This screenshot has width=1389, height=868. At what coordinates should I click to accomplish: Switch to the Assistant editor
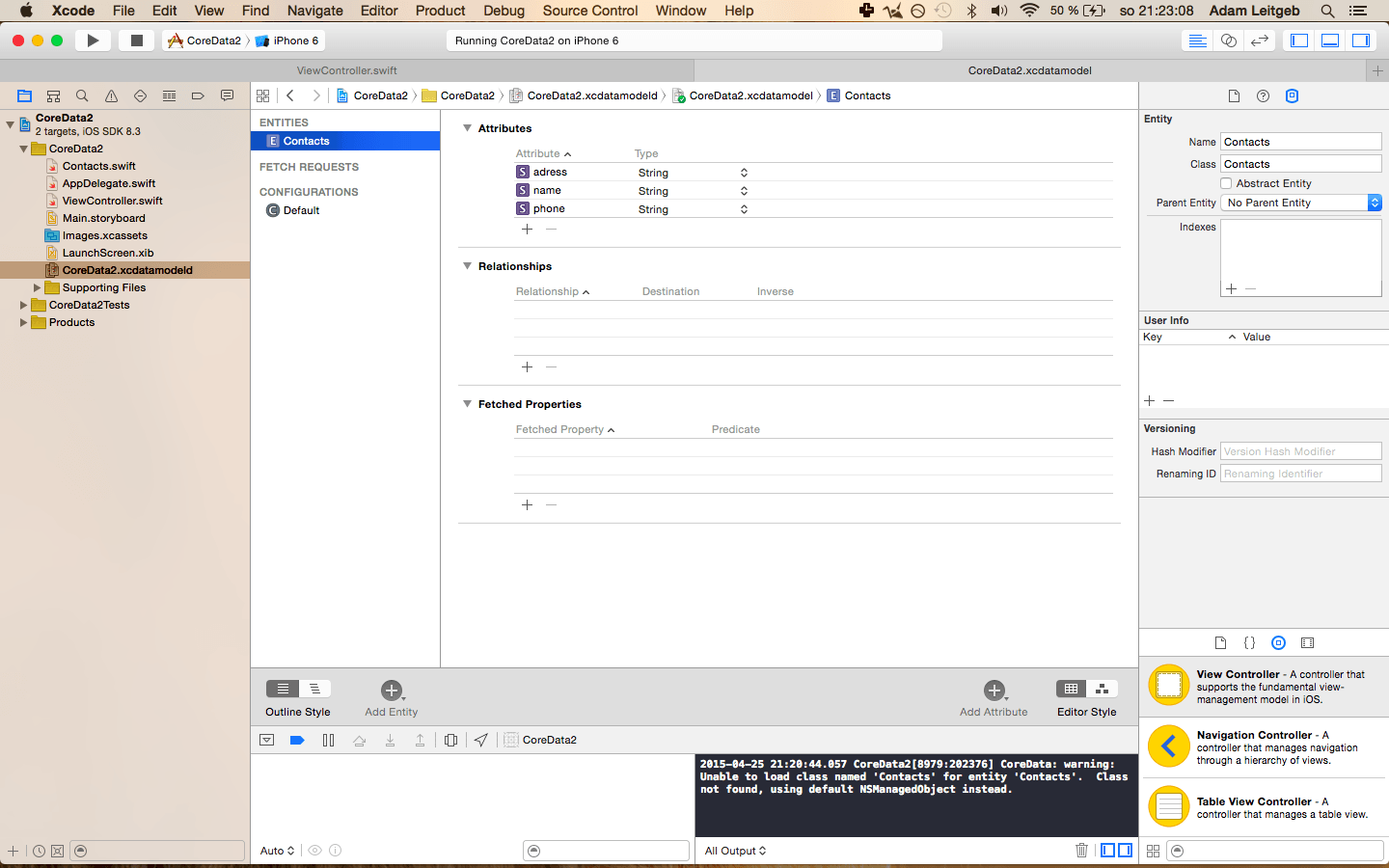(1228, 41)
